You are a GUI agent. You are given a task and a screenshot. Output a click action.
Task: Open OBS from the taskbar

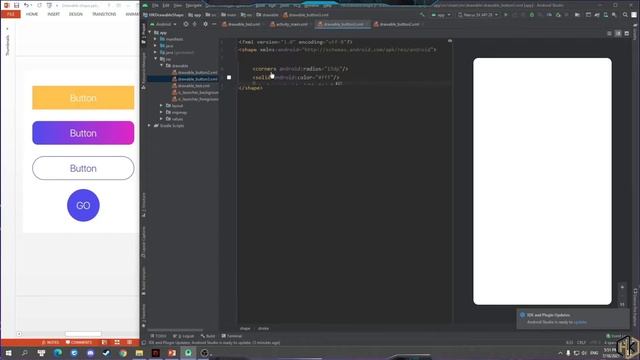[x=204, y=353]
